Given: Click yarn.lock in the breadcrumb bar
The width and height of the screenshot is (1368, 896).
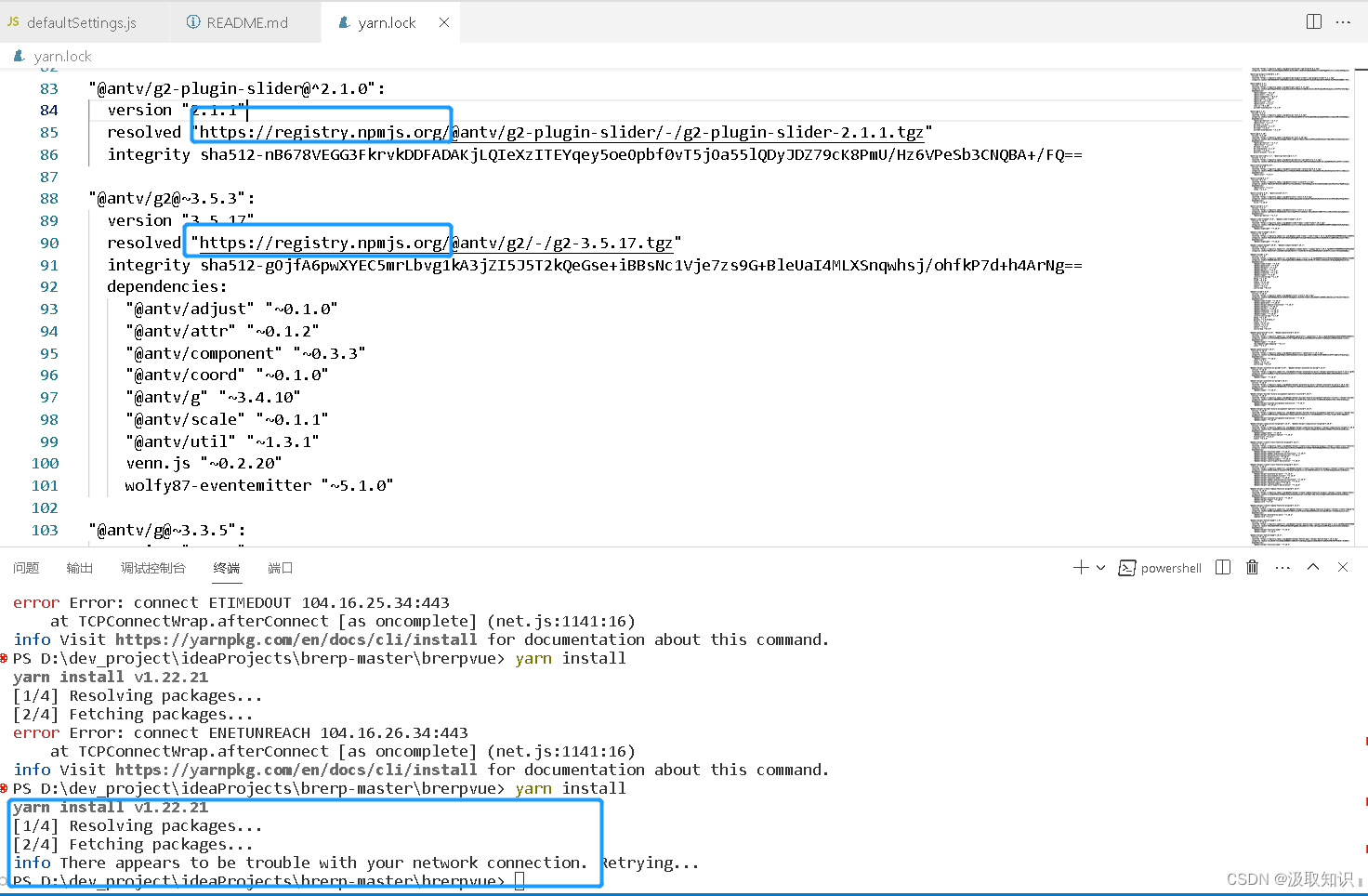Looking at the screenshot, I should 62,56.
